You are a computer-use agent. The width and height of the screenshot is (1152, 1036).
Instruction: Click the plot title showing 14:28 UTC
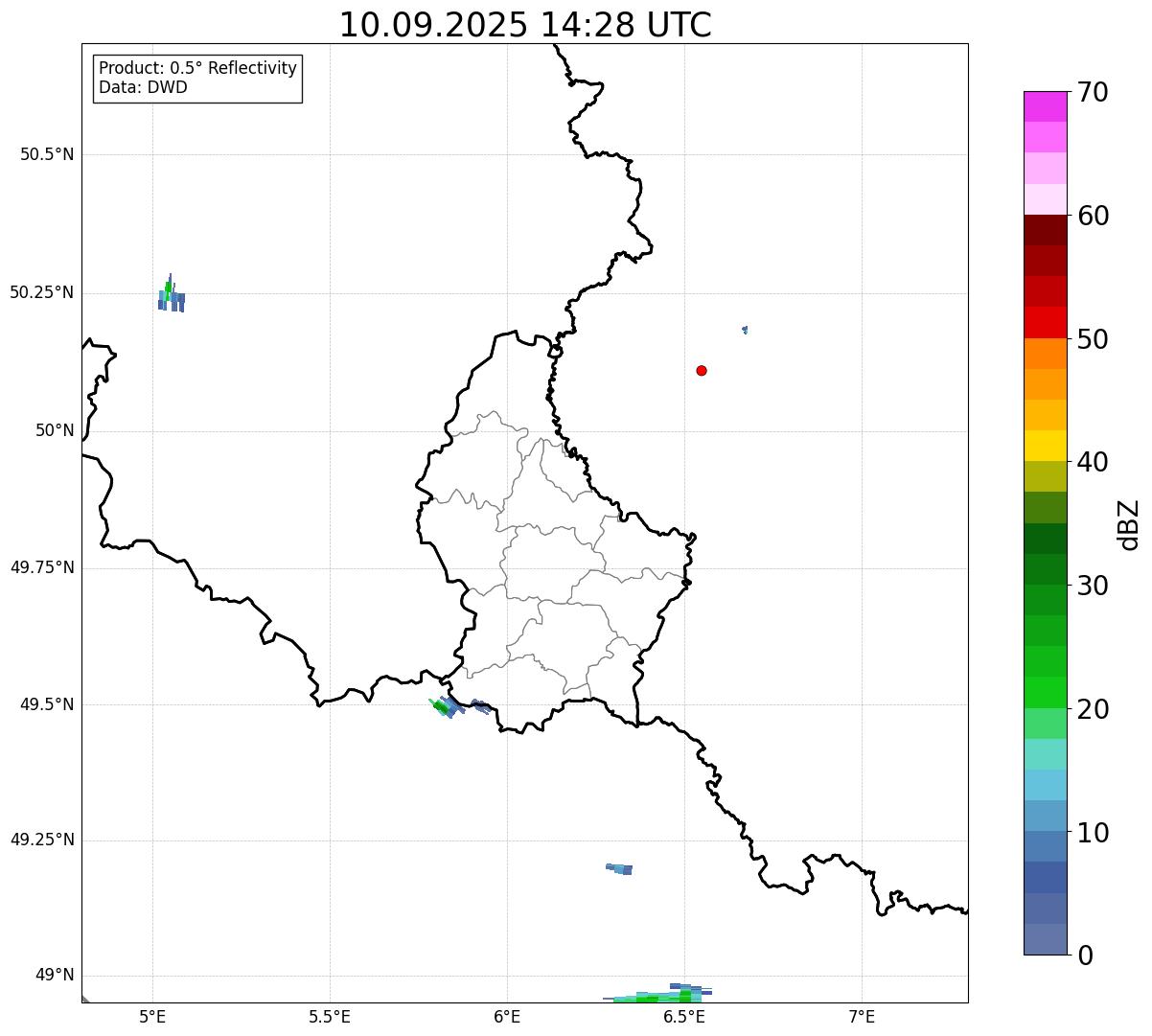pos(525,25)
